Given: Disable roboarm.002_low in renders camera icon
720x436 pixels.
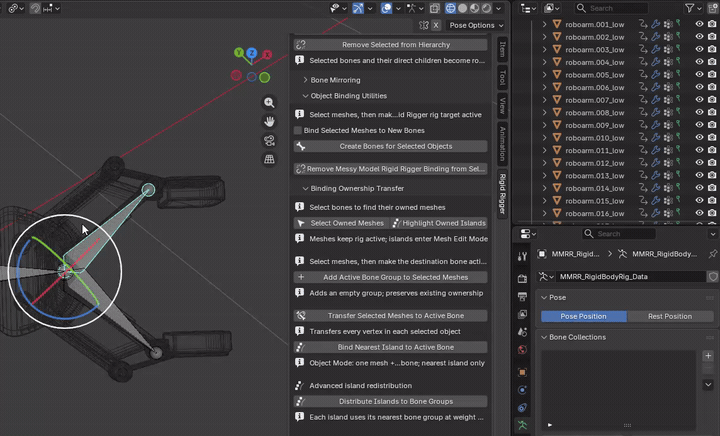Looking at the screenshot, I should pos(712,36).
